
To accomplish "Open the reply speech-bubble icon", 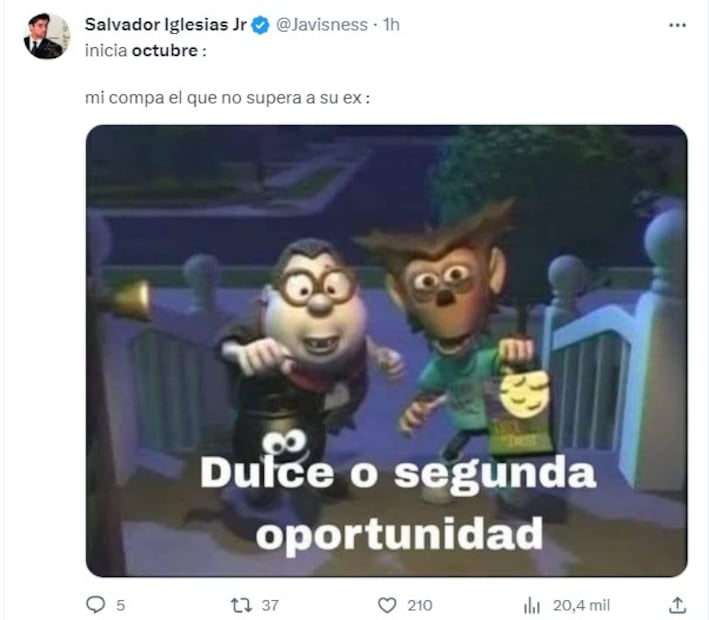I will click(95, 605).
